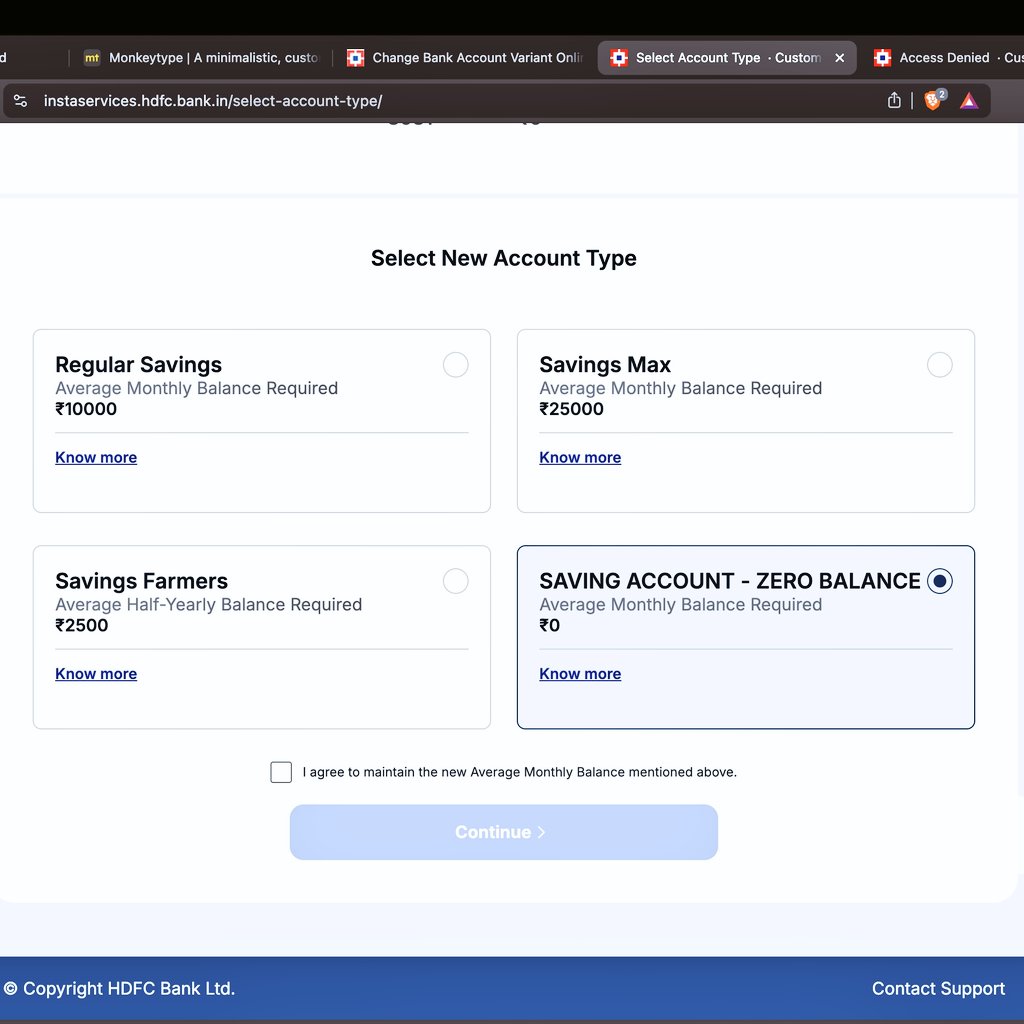Click the Select Account Type tab
The height and width of the screenshot is (1024, 1024).
727,57
